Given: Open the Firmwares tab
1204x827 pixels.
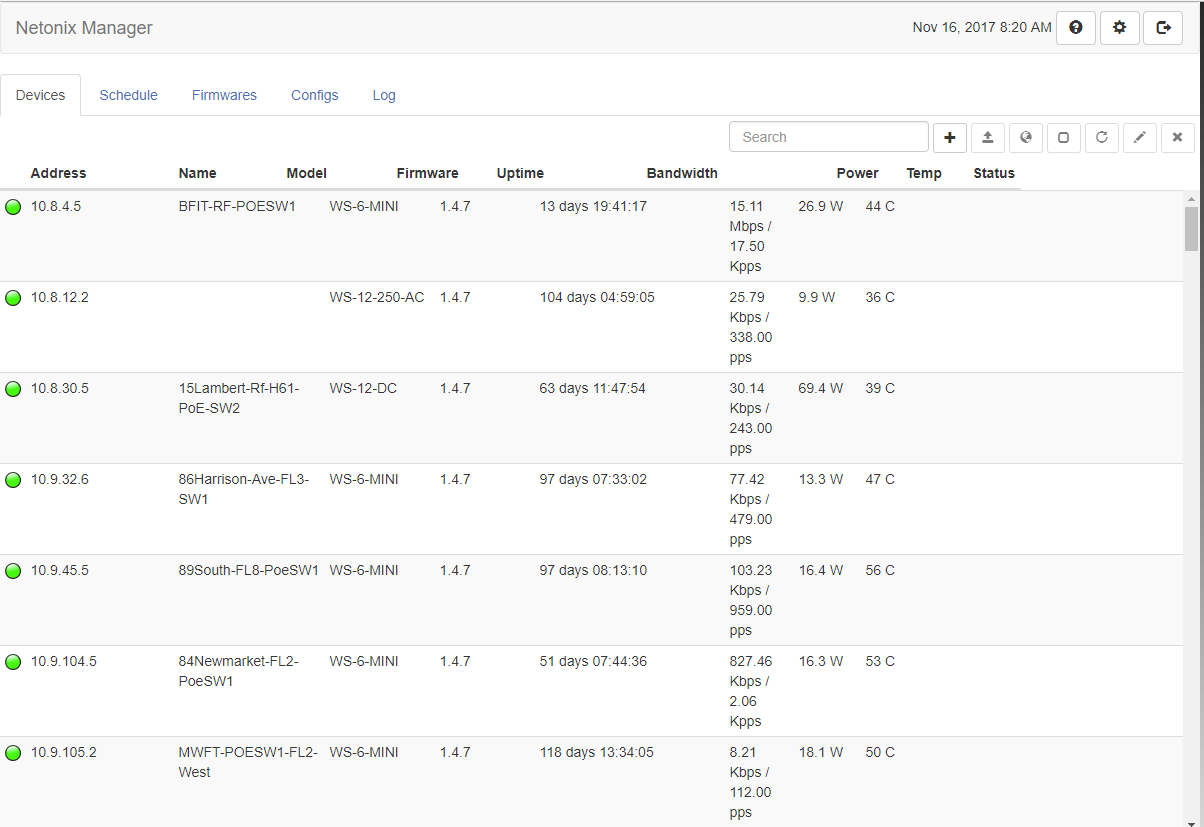Looking at the screenshot, I should pyautogui.click(x=224, y=95).
